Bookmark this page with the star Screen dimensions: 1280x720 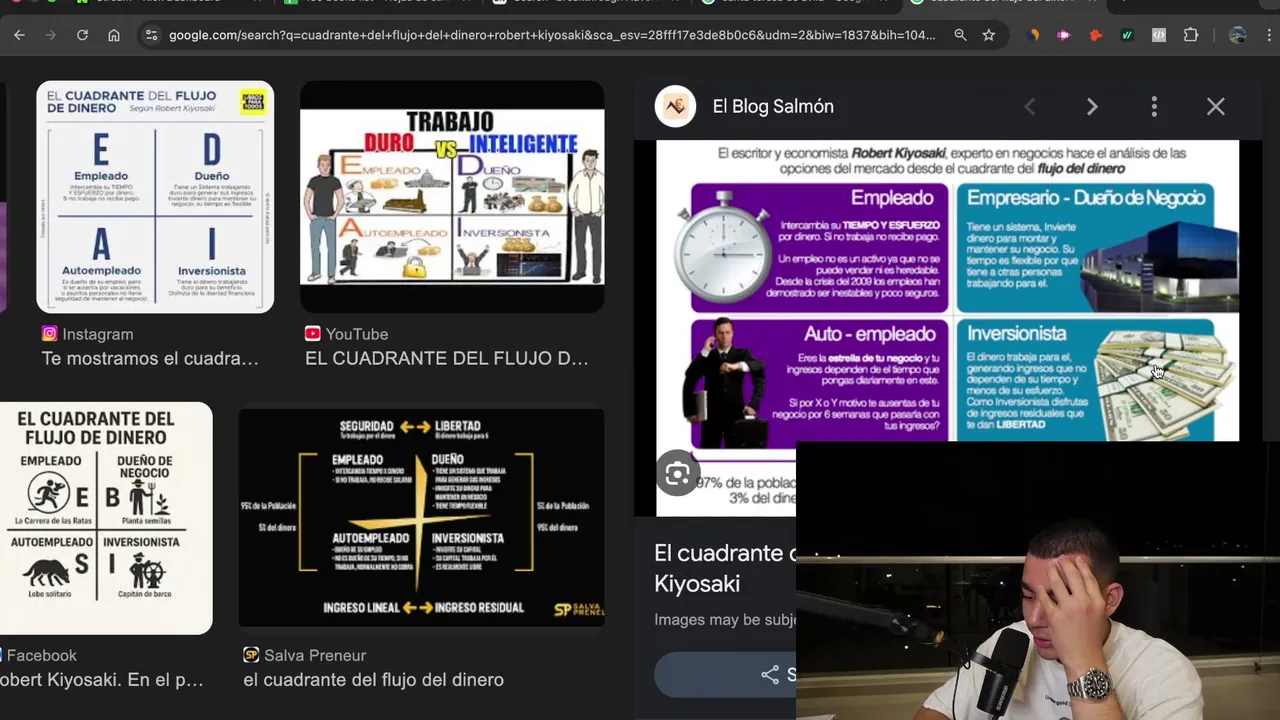click(x=989, y=35)
